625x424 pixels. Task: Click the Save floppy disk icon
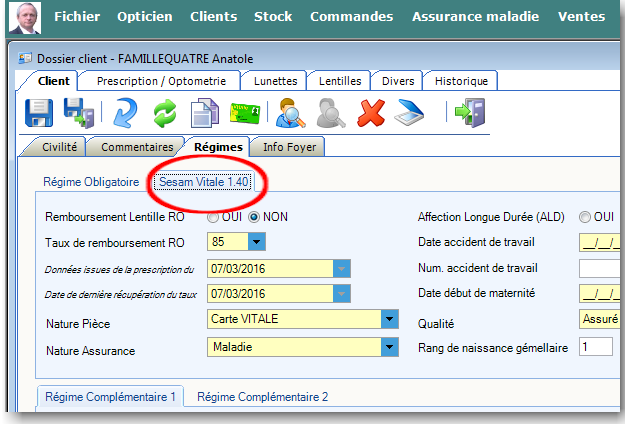[x=39, y=113]
